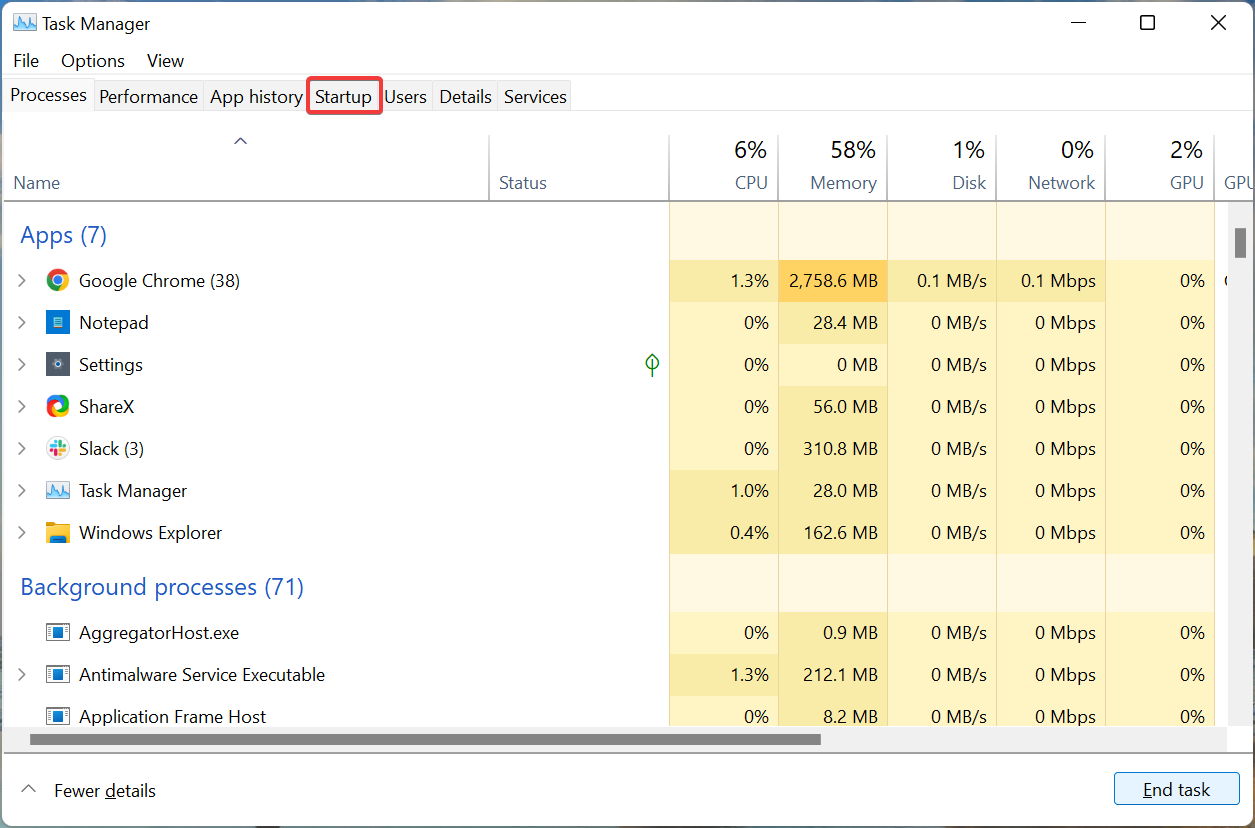This screenshot has width=1255, height=828.
Task: Click the Settings gear icon under Apps
Action: (57, 364)
